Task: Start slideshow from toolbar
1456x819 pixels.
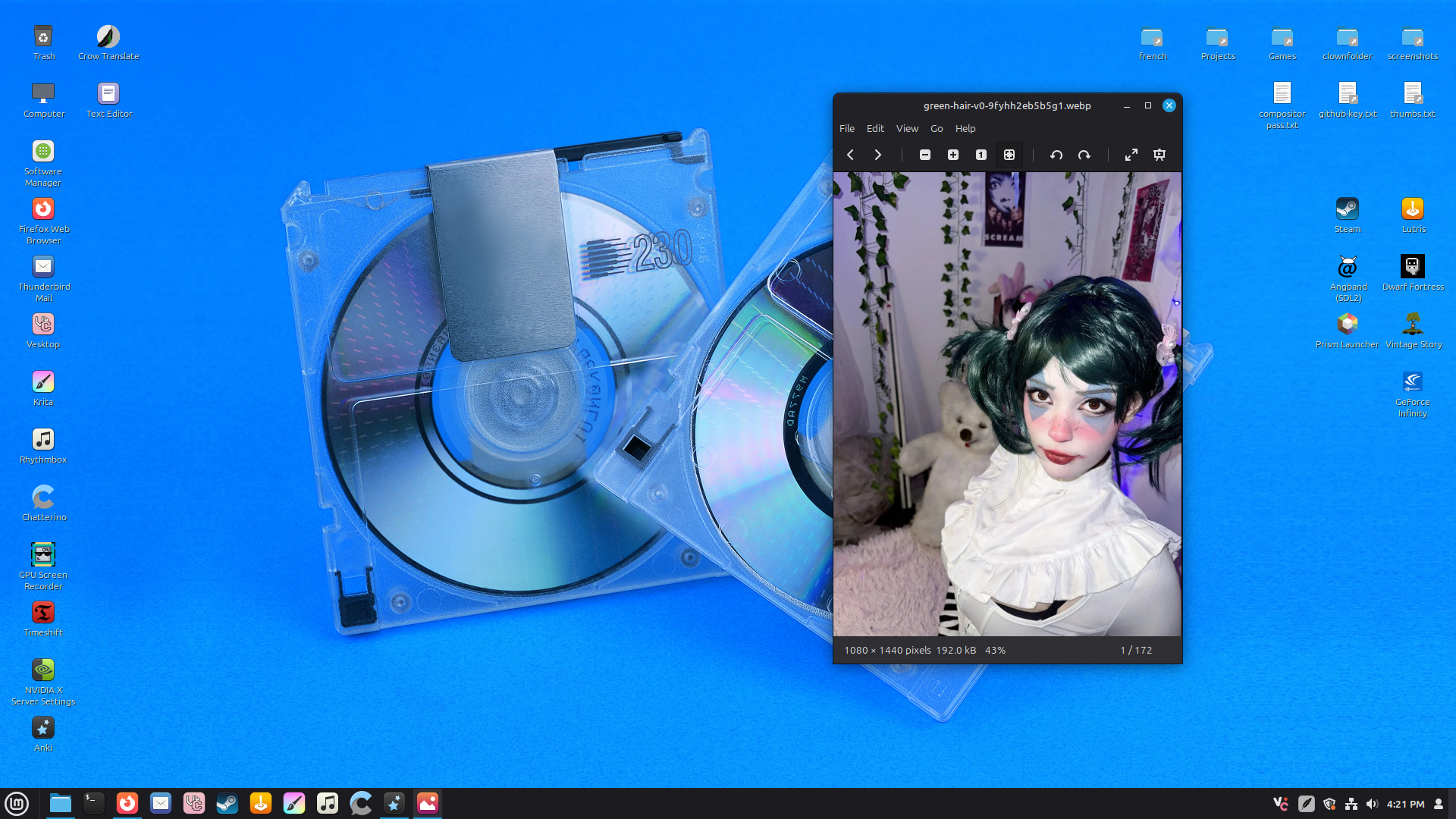Action: coord(1159,155)
